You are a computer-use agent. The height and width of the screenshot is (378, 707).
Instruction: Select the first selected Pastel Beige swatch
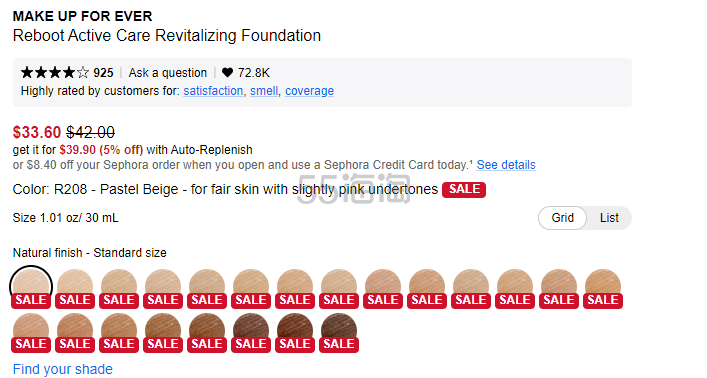(31, 287)
